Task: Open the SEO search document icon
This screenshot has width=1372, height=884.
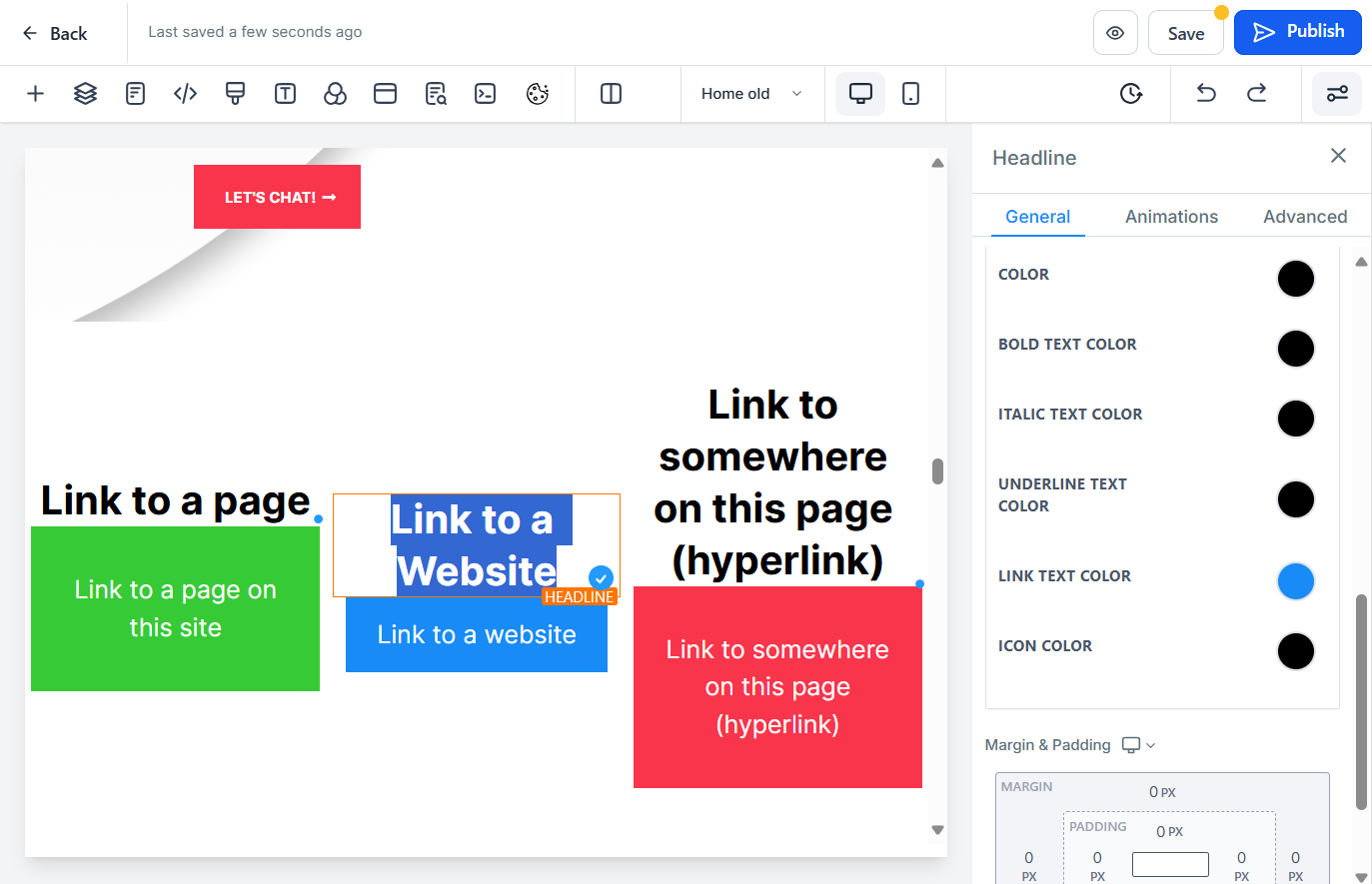Action: [x=436, y=94]
